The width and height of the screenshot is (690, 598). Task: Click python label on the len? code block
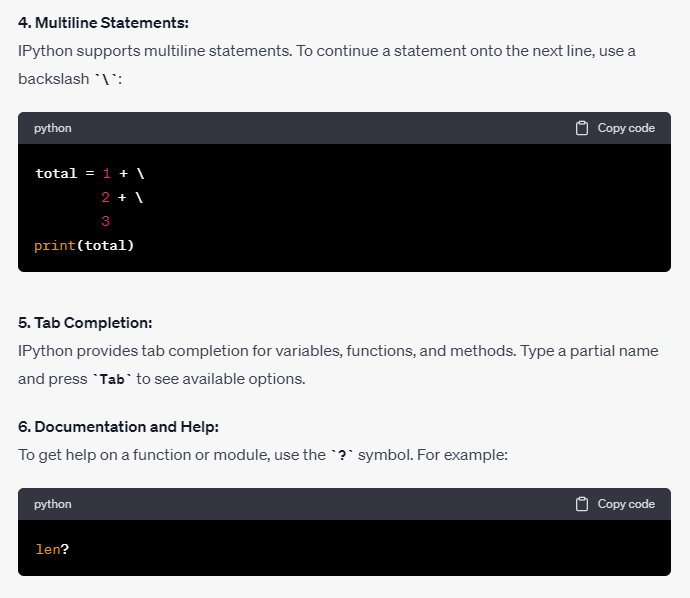coord(52,504)
